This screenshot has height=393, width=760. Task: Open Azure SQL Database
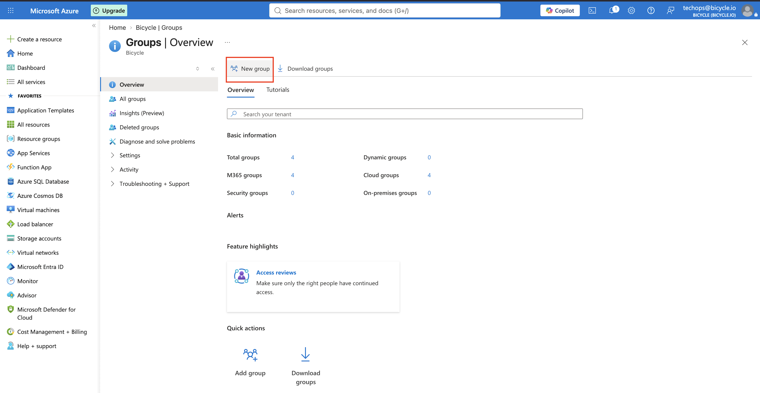(x=38, y=182)
